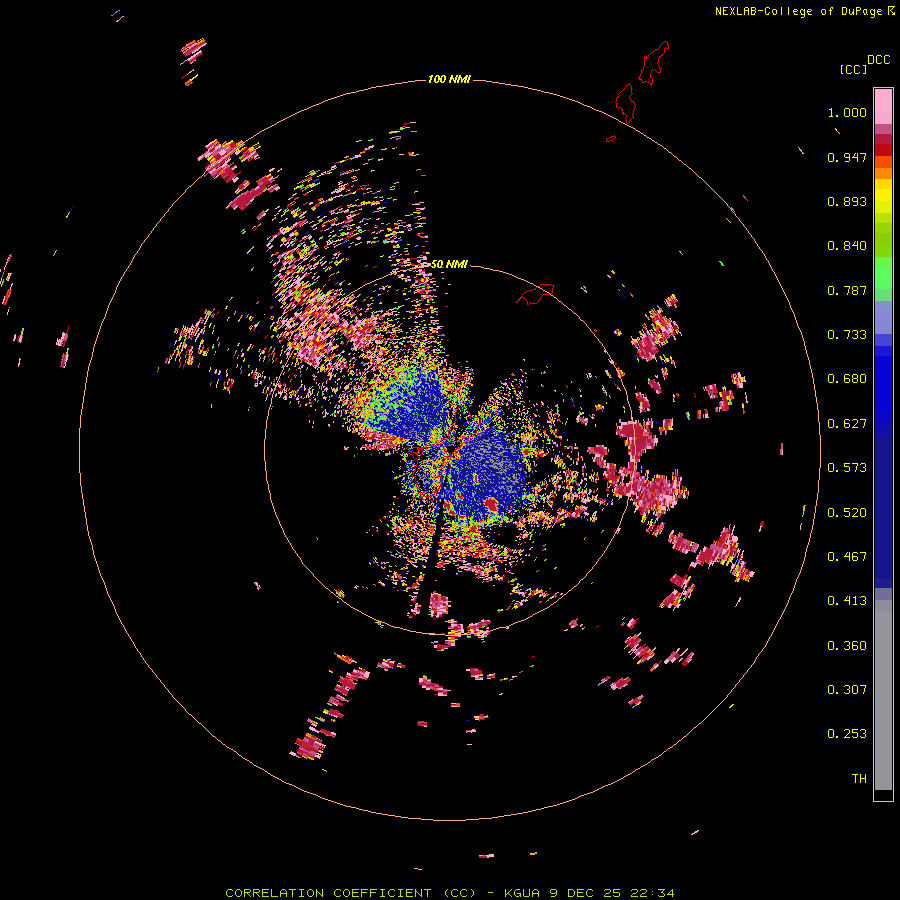Click the KGUA station identifier in the caption
Image resolution: width=900 pixels, height=900 pixels.
[522, 893]
